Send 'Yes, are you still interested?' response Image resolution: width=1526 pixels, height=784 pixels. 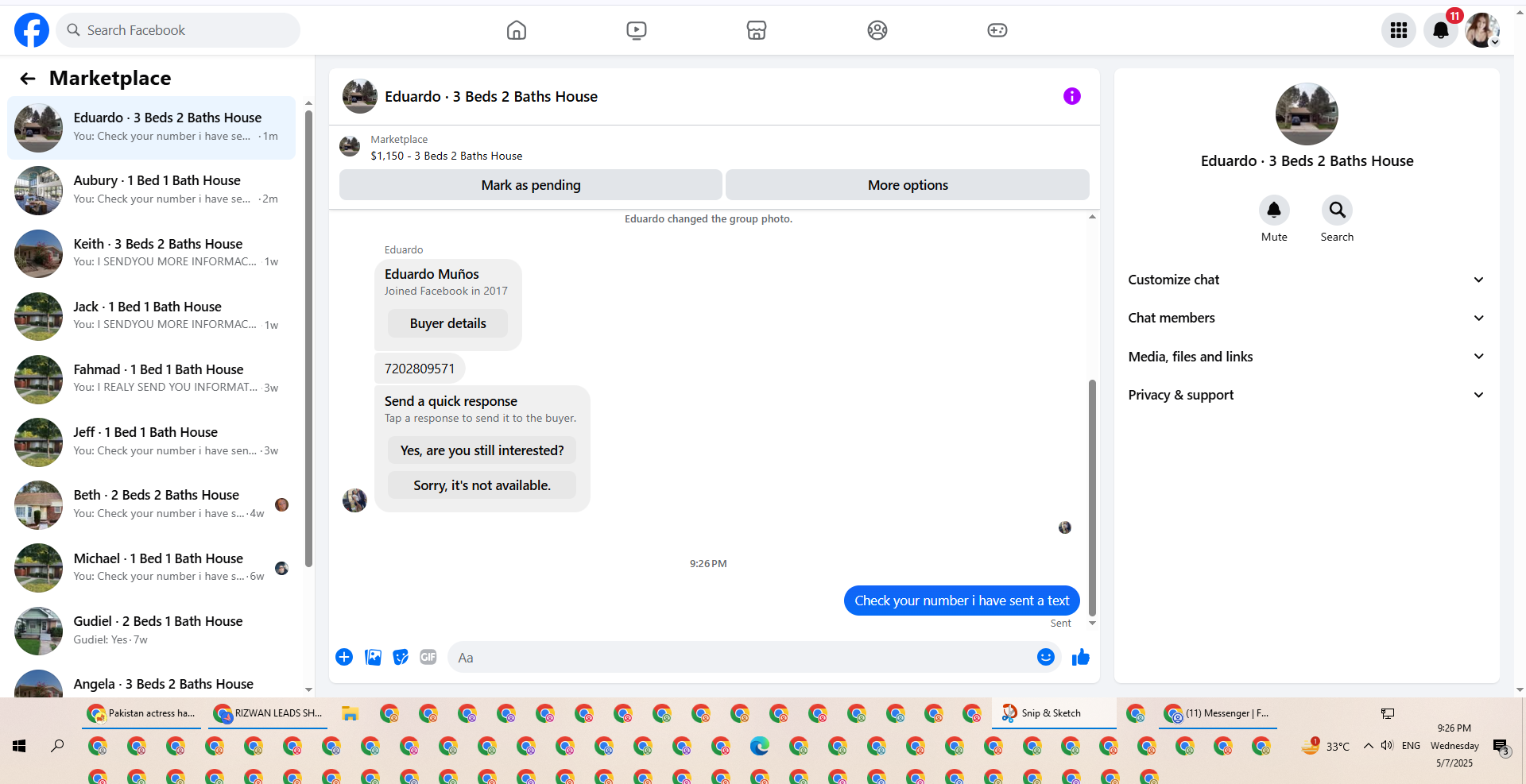(482, 450)
